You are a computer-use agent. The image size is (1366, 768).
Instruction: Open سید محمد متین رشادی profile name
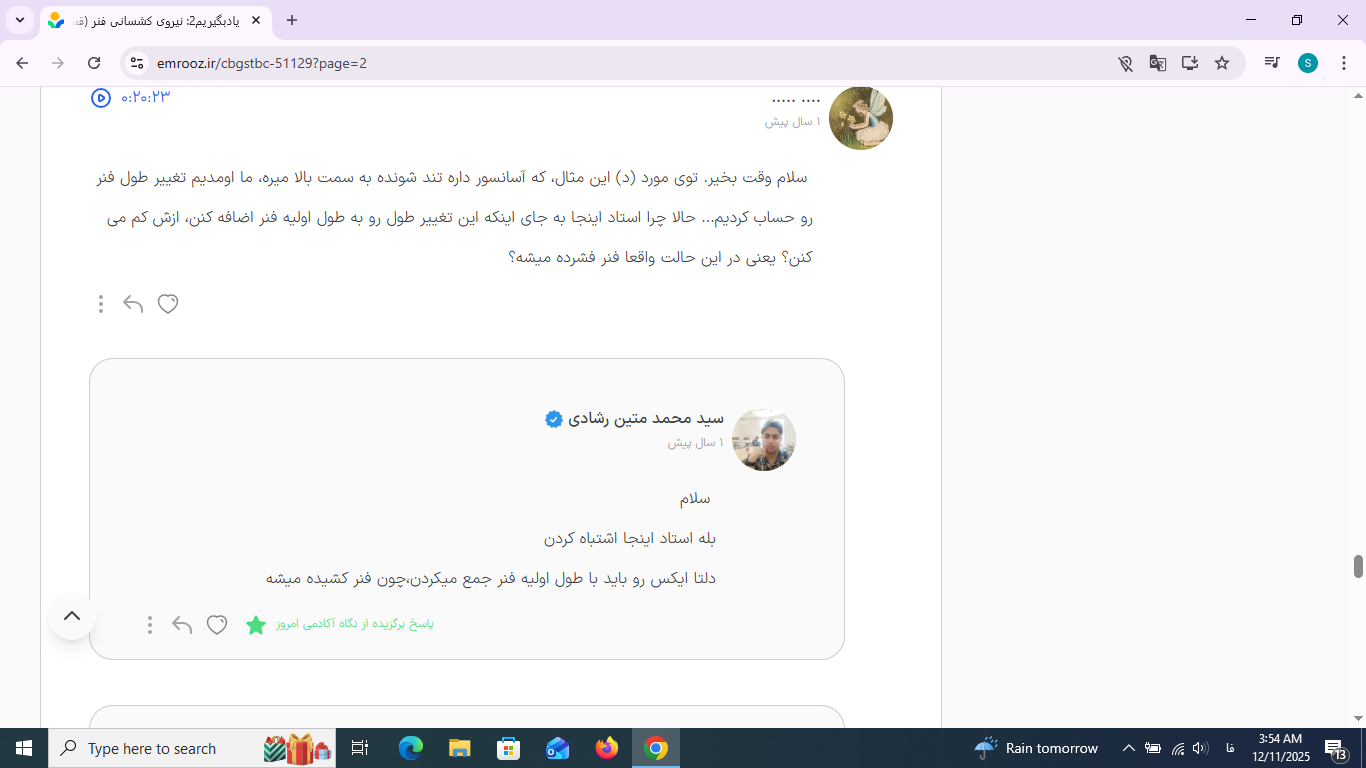(645, 419)
